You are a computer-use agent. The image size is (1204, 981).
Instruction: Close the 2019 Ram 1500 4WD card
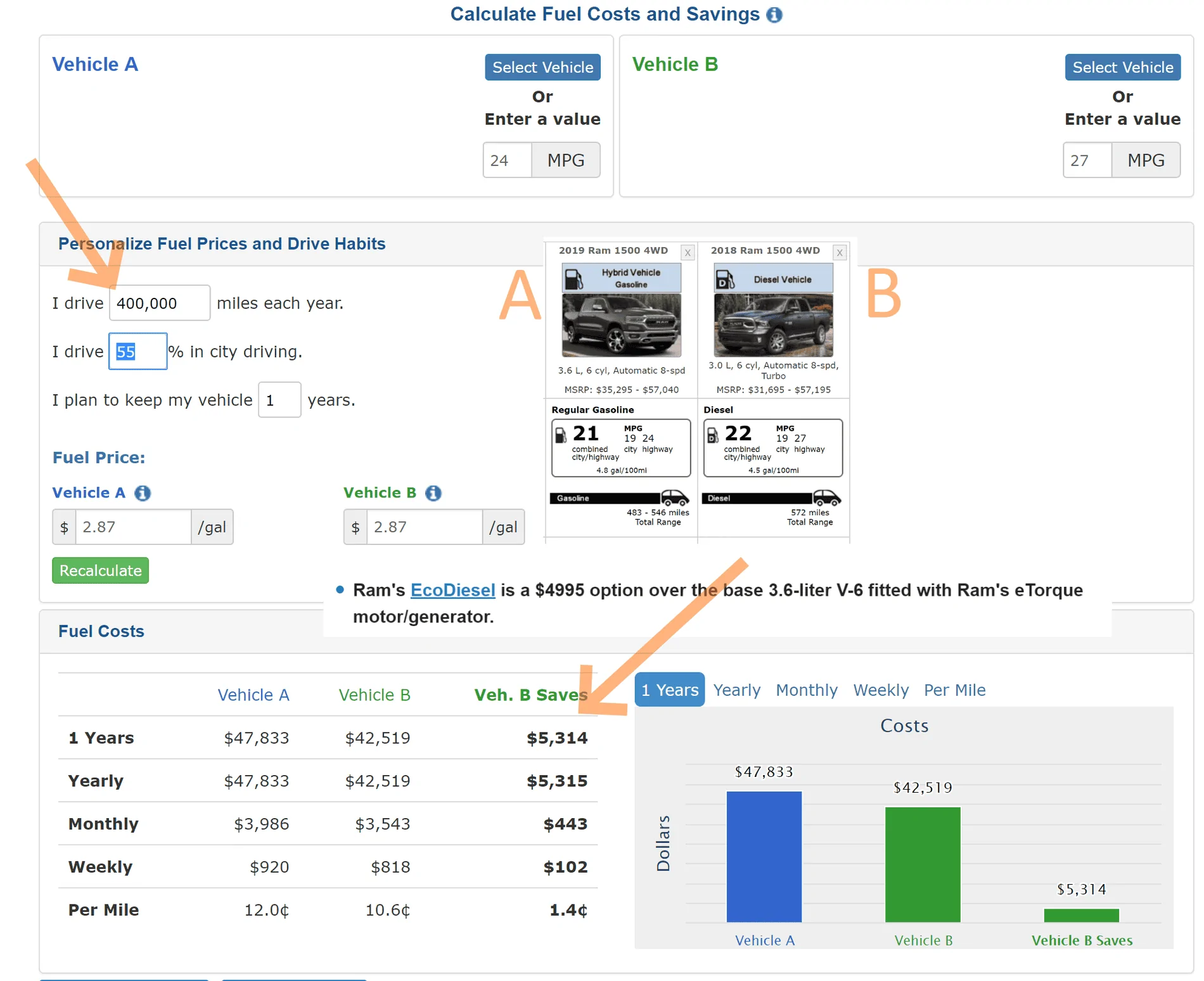tap(688, 253)
